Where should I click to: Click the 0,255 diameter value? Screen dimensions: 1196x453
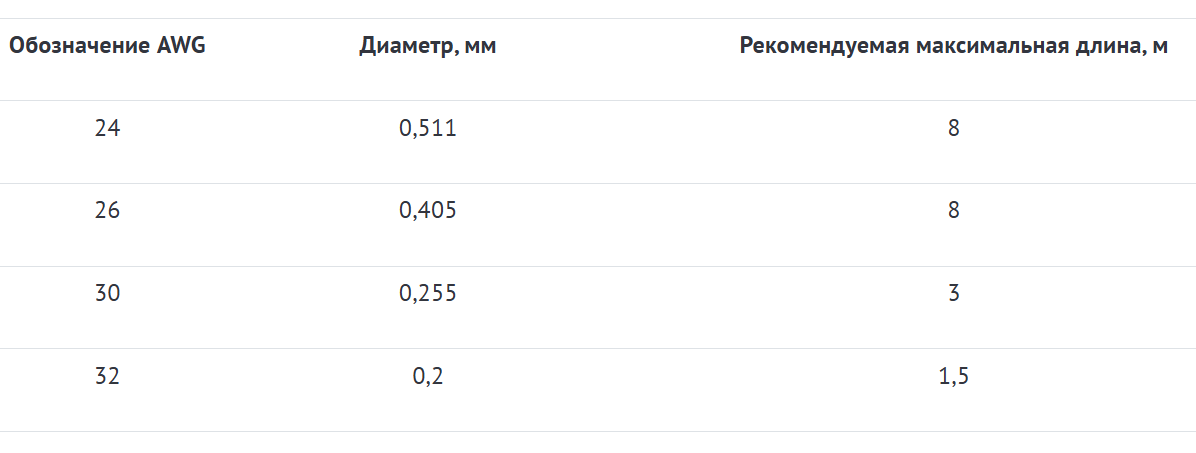[428, 294]
